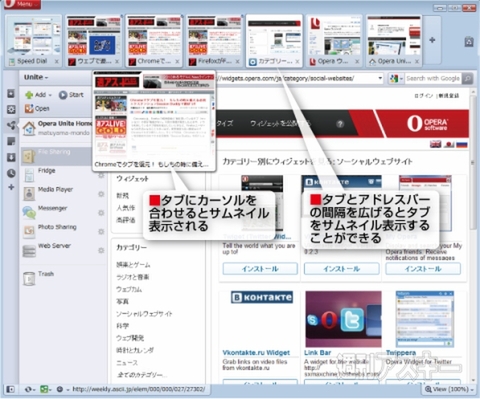Open the closed tabs trash icon
Image resolution: width=480 pixels, height=399 pixels.
pyautogui.click(x=469, y=41)
